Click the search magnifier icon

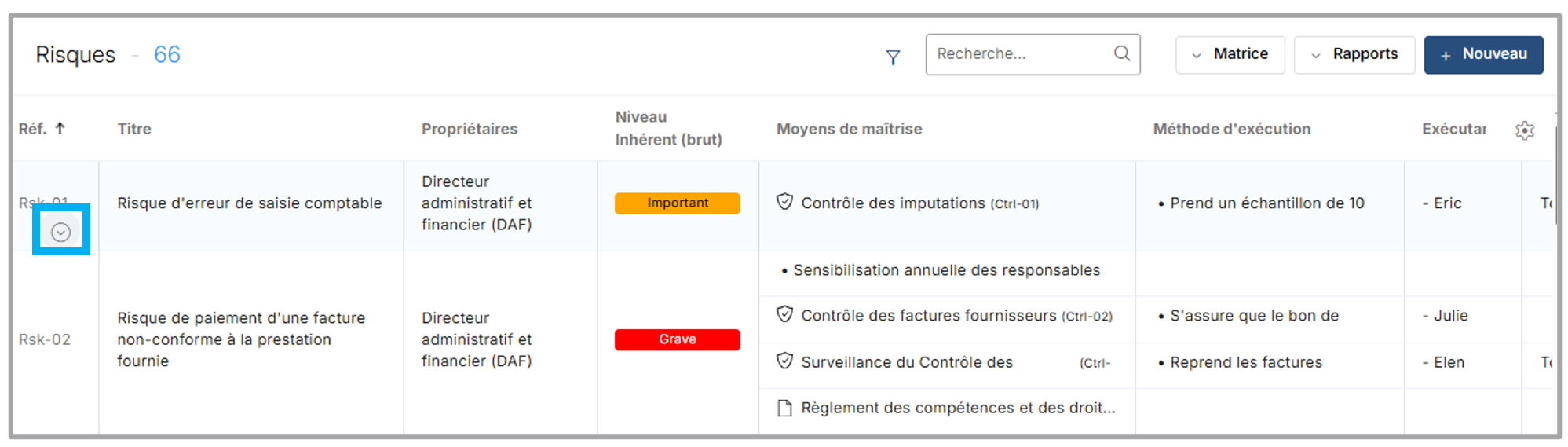pyautogui.click(x=1122, y=53)
